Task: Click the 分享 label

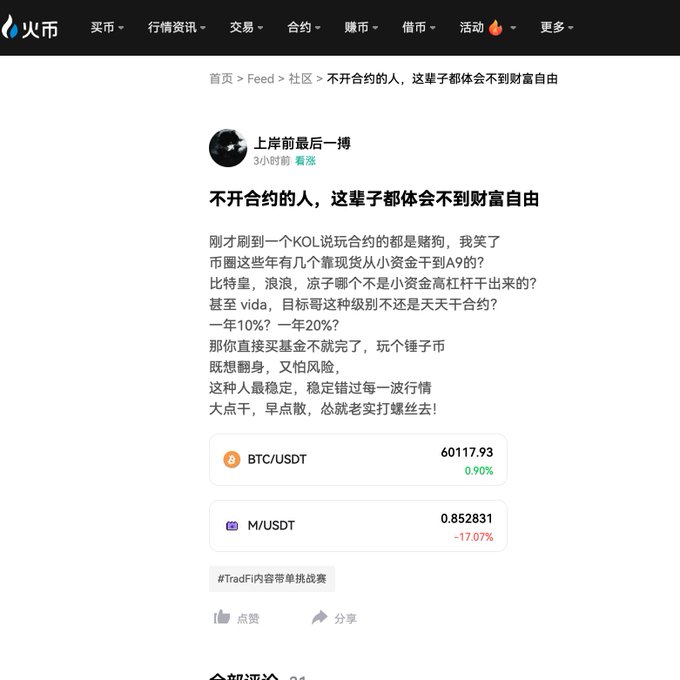Action: (x=345, y=618)
